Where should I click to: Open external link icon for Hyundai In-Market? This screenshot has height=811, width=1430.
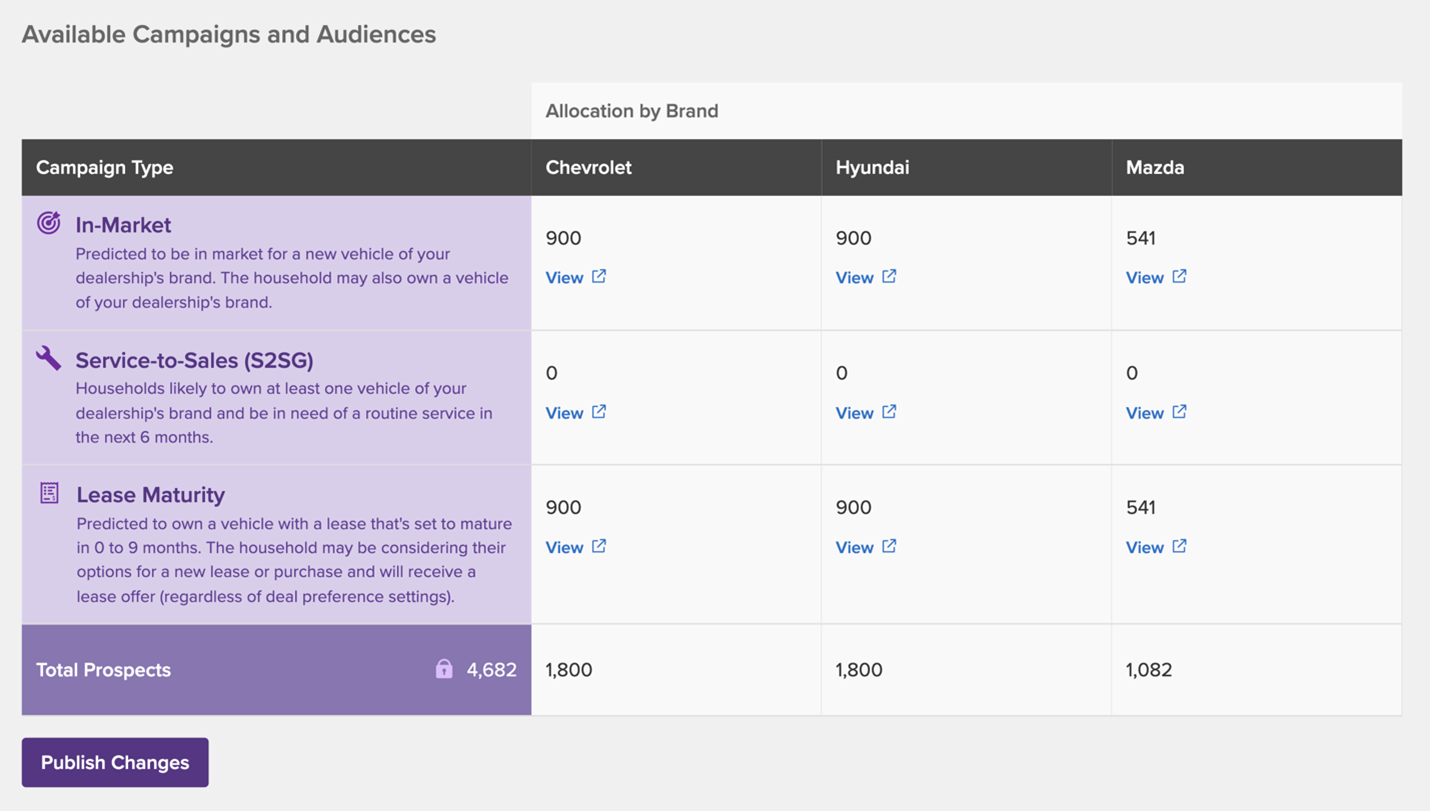click(x=889, y=276)
